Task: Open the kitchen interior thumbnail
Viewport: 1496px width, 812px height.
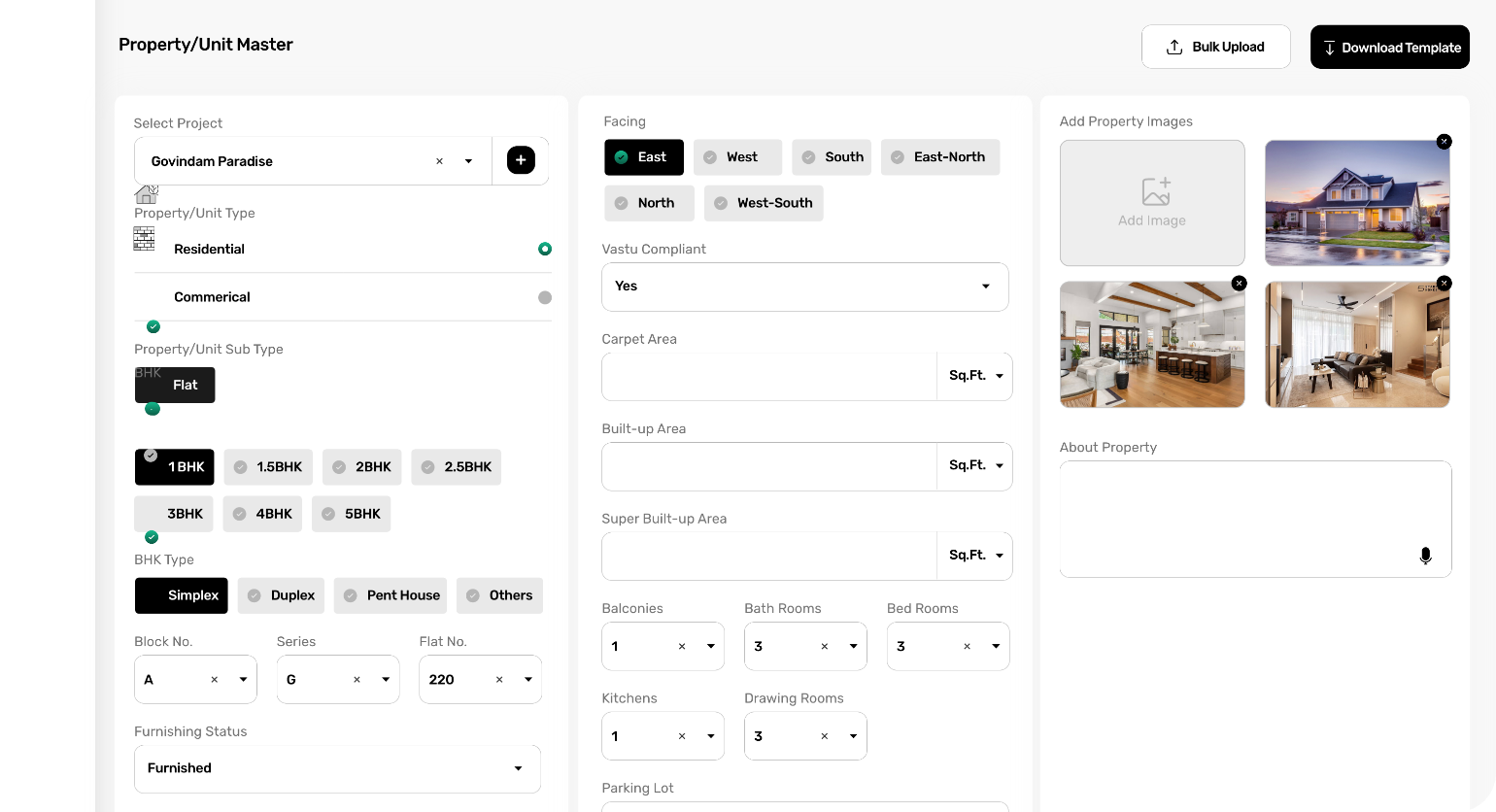Action: (x=1152, y=345)
